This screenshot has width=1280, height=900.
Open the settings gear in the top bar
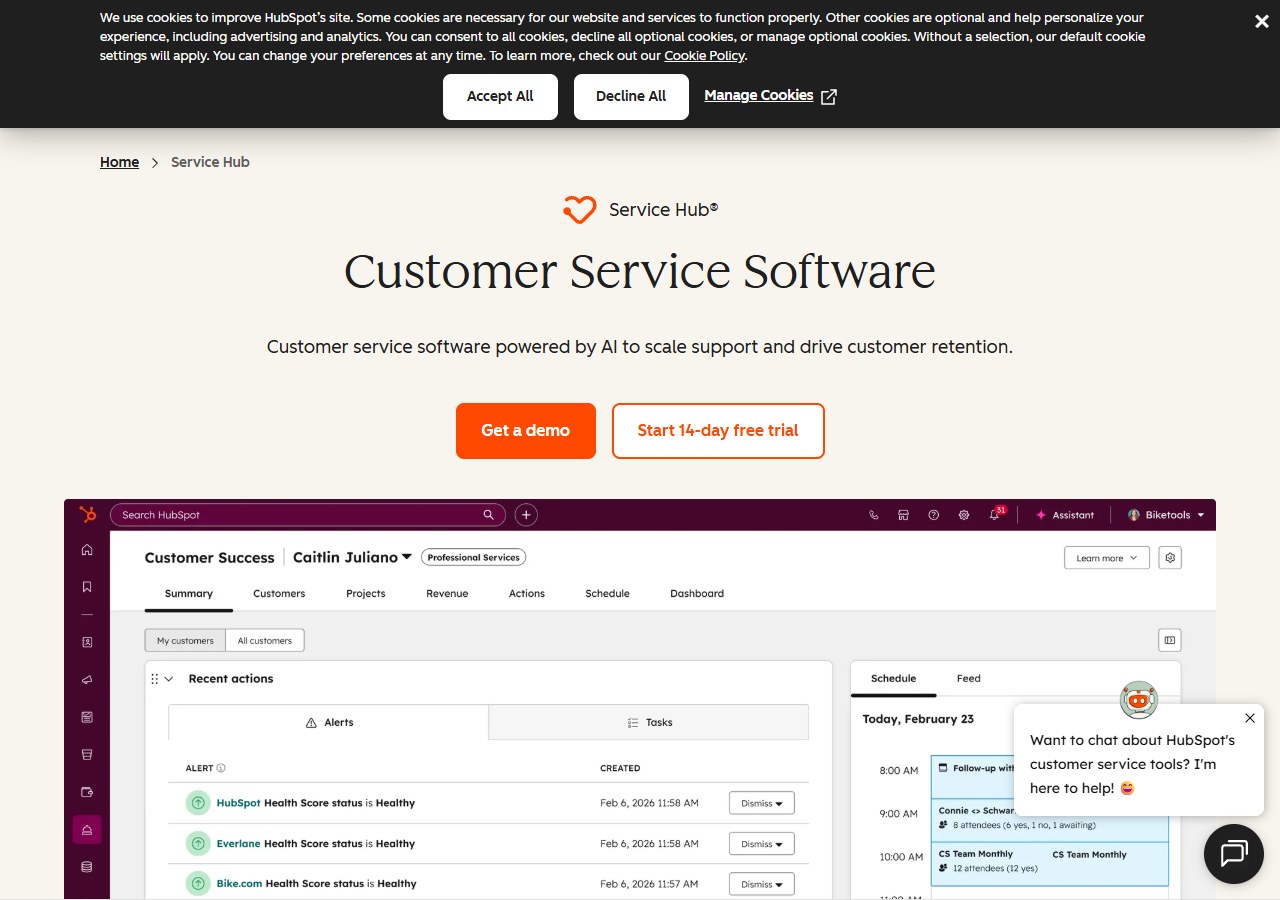point(964,515)
